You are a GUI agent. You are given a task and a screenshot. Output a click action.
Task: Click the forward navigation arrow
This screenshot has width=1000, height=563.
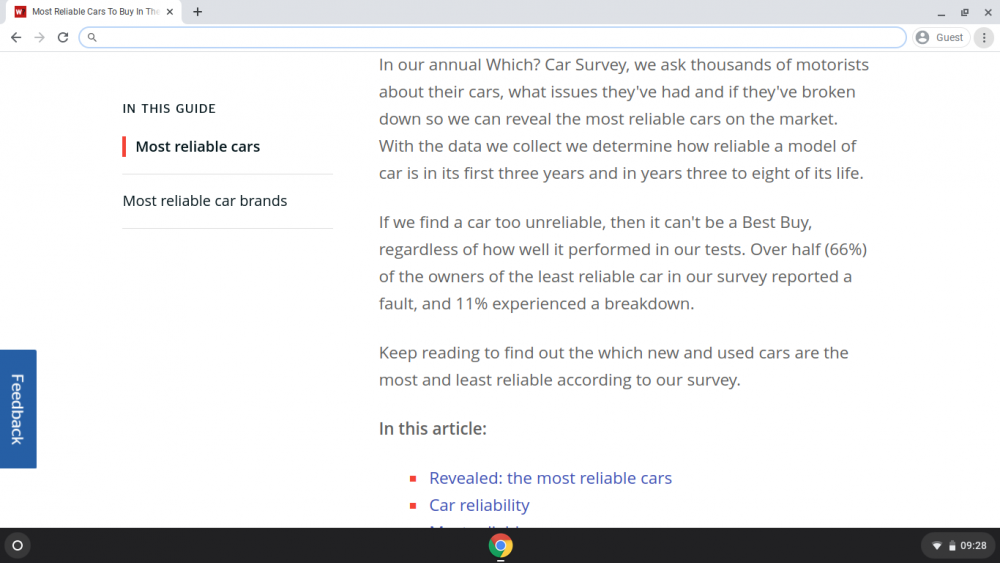point(40,38)
